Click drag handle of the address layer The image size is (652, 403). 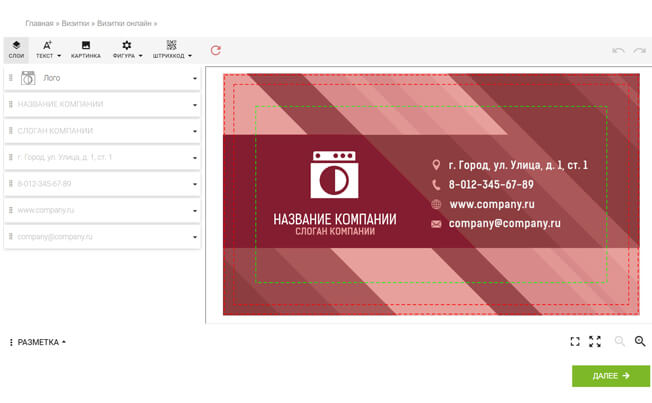coord(11,157)
